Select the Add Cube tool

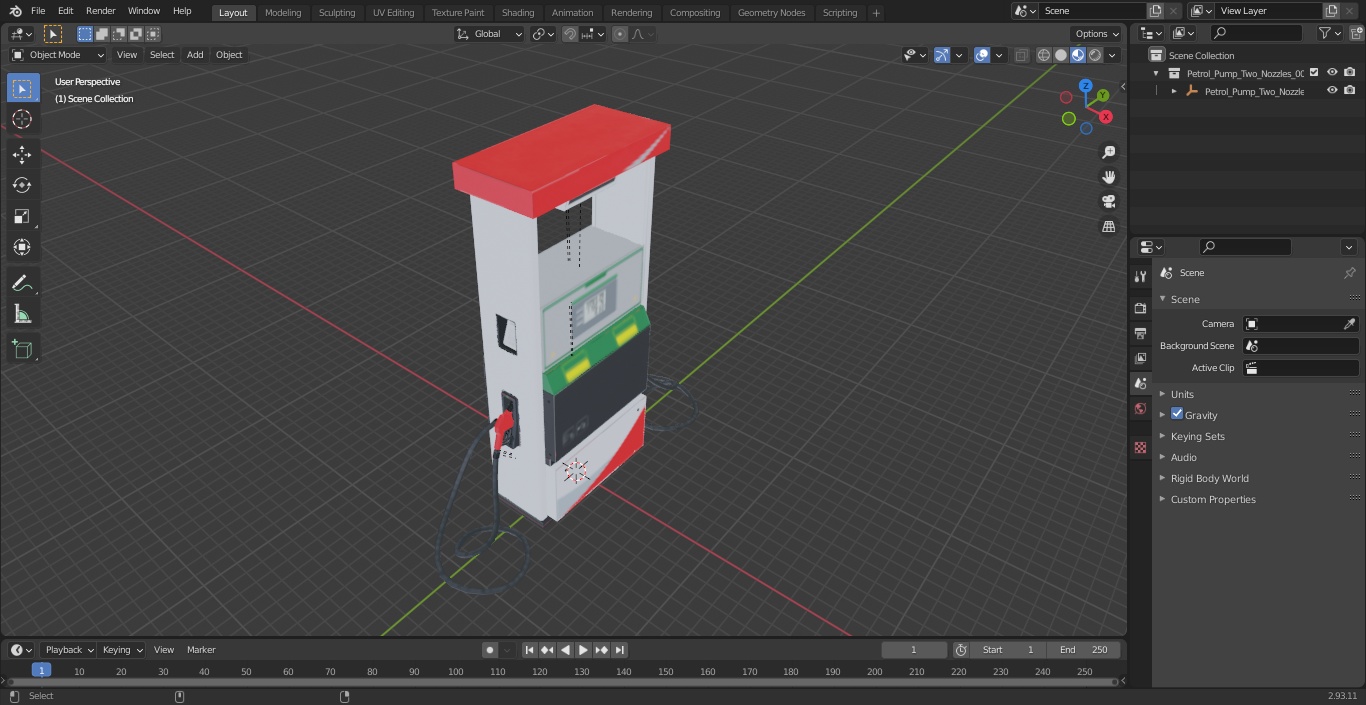(22, 349)
